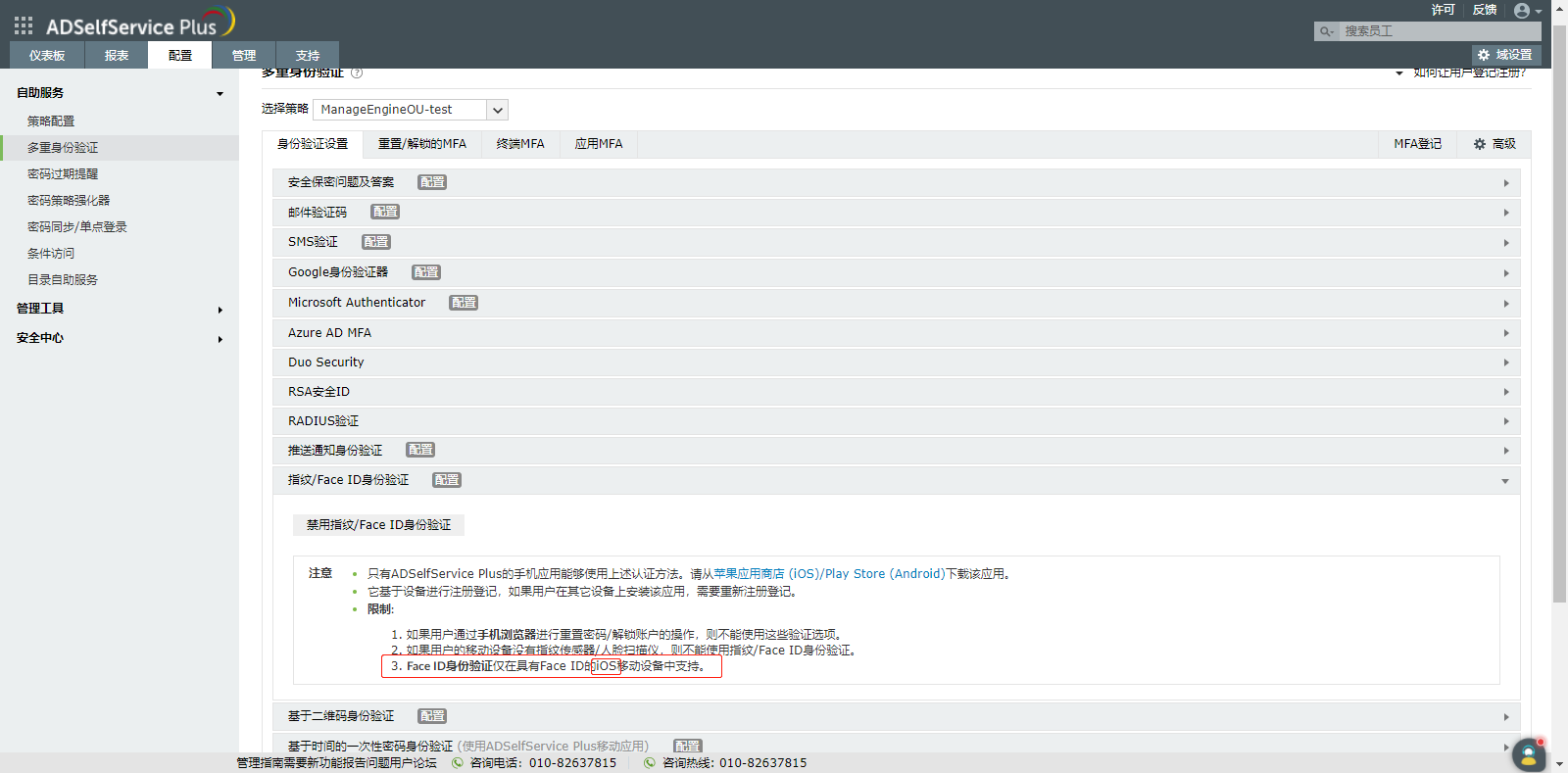
Task: Click the ADSelfService Plus logo
Action: point(140,24)
